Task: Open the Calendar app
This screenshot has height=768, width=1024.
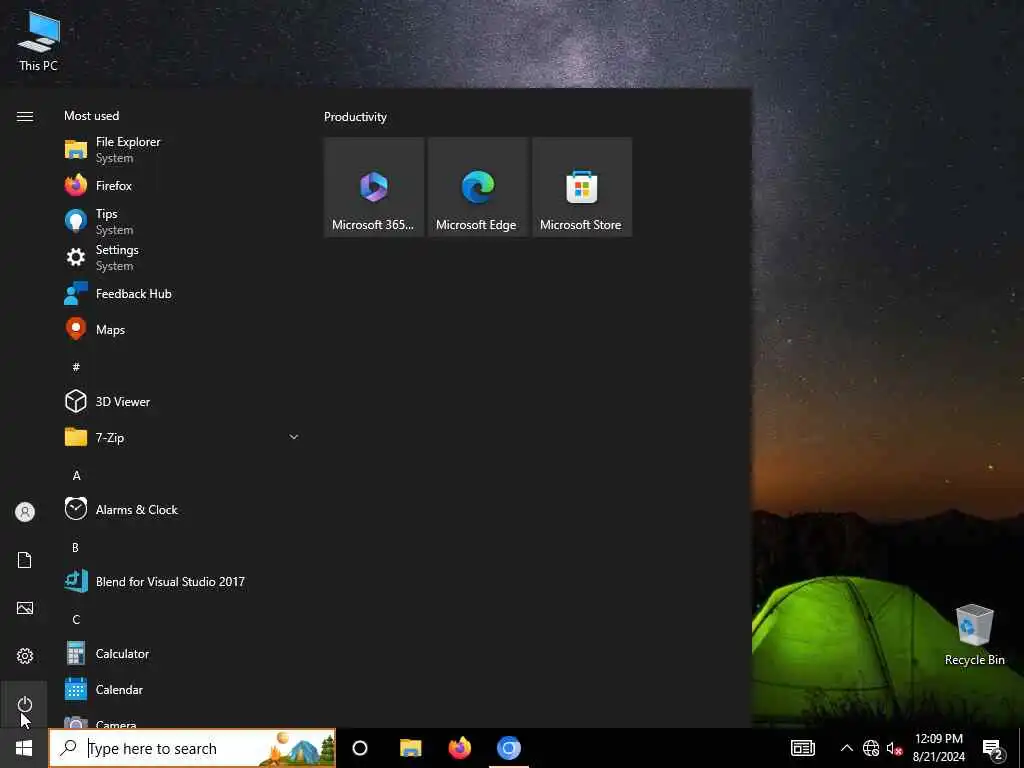Action: coord(182,690)
